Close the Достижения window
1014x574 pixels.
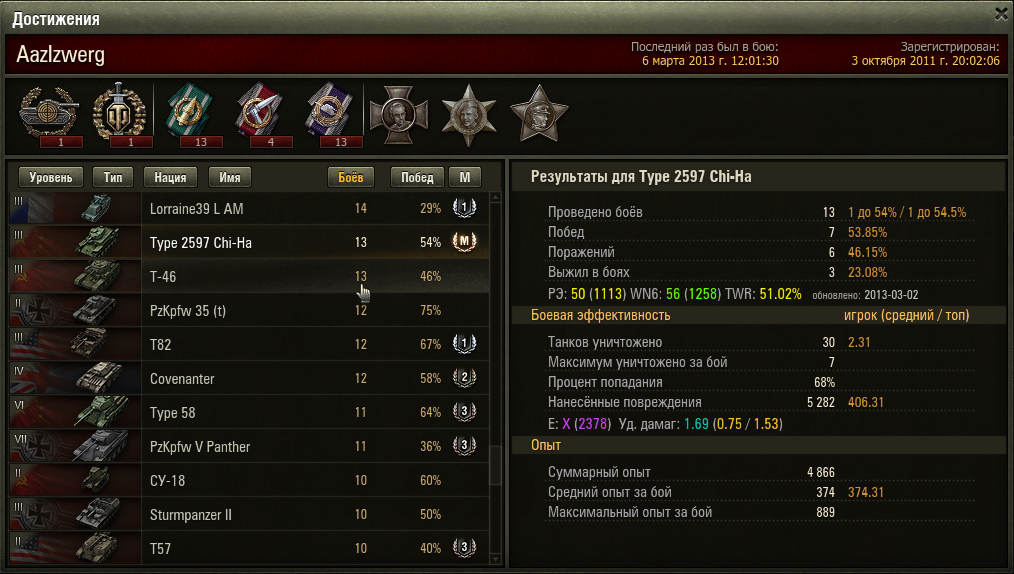(x=1001, y=14)
